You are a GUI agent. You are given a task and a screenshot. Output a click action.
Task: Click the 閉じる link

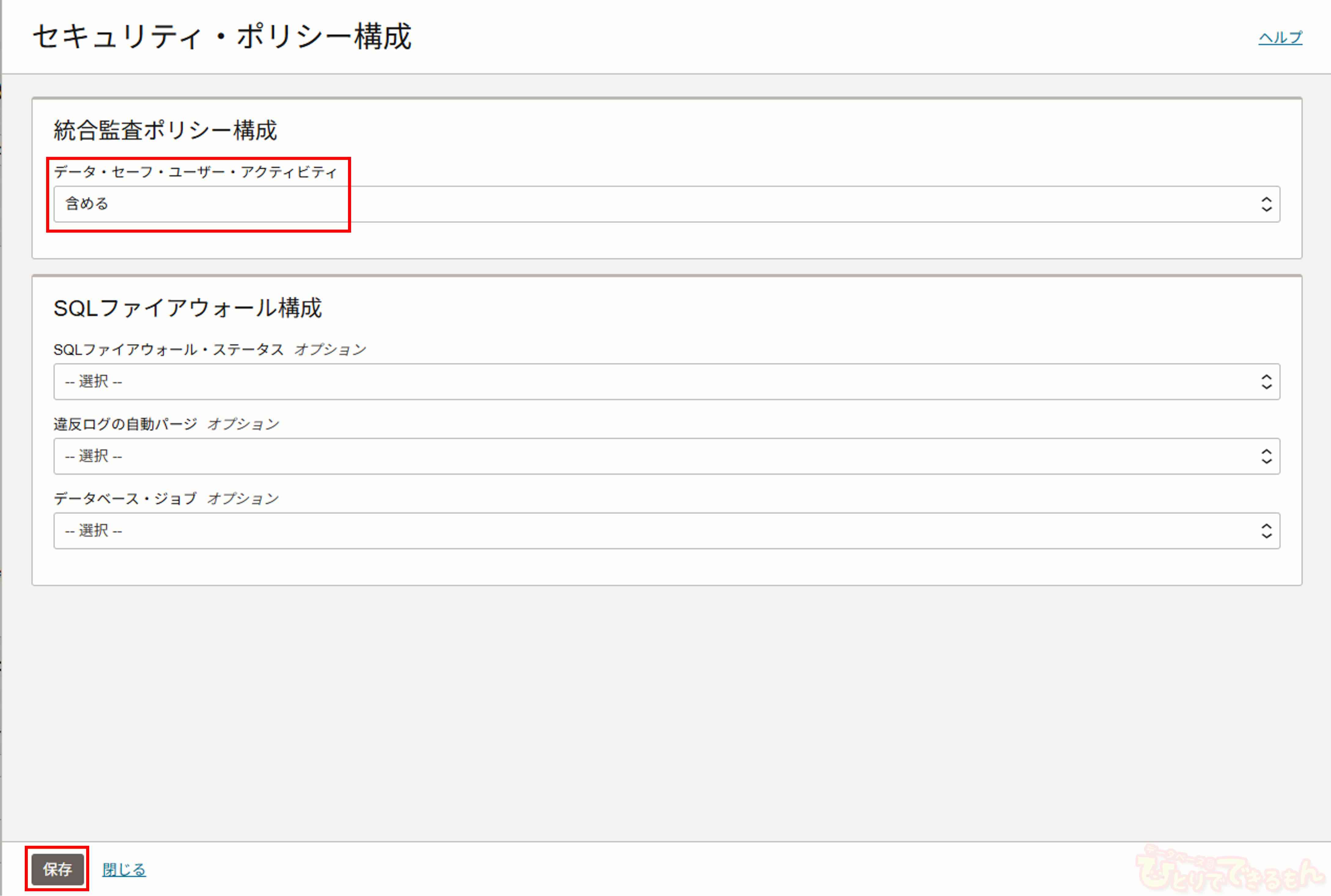coord(124,869)
